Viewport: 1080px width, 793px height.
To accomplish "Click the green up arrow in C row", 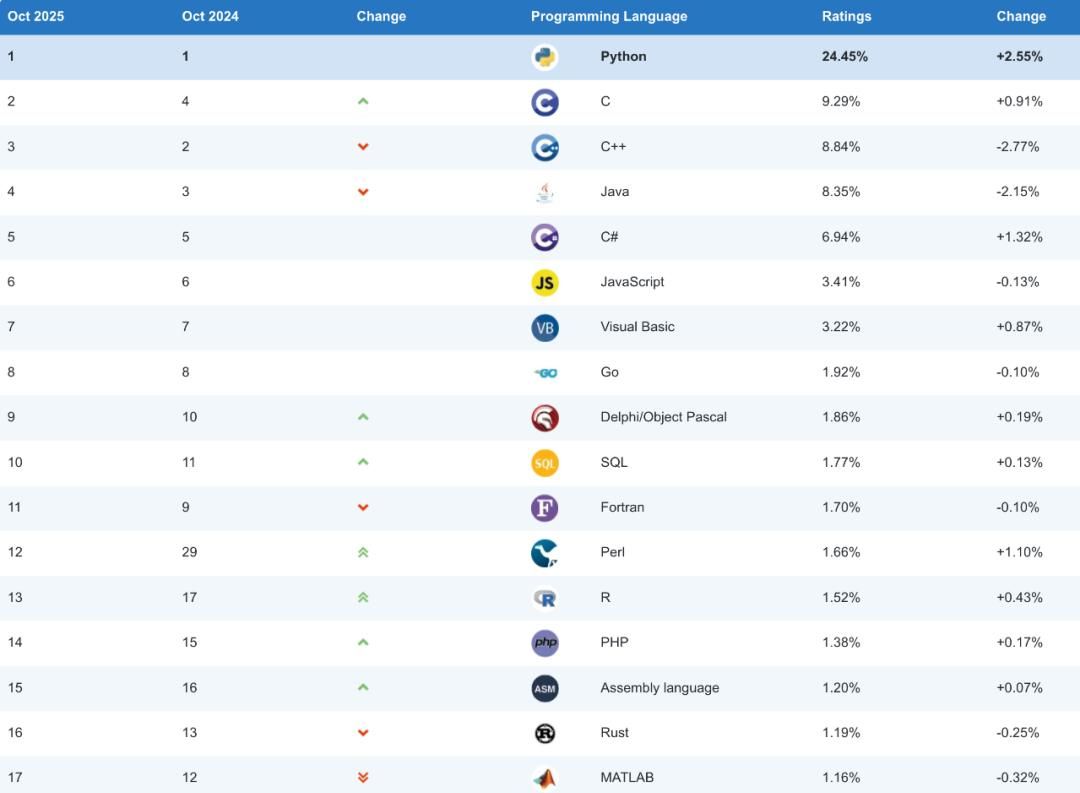I will tap(363, 101).
